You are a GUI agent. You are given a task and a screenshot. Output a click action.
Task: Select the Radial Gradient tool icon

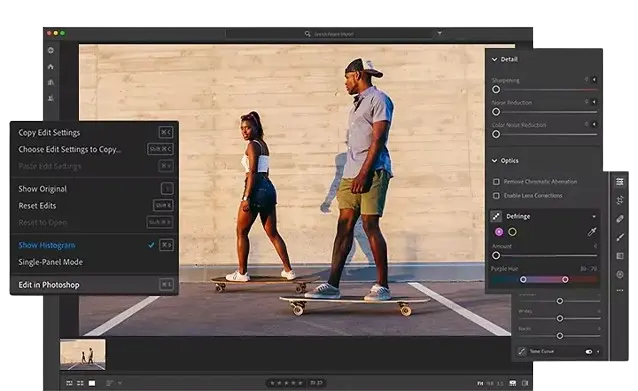pyautogui.click(x=620, y=275)
